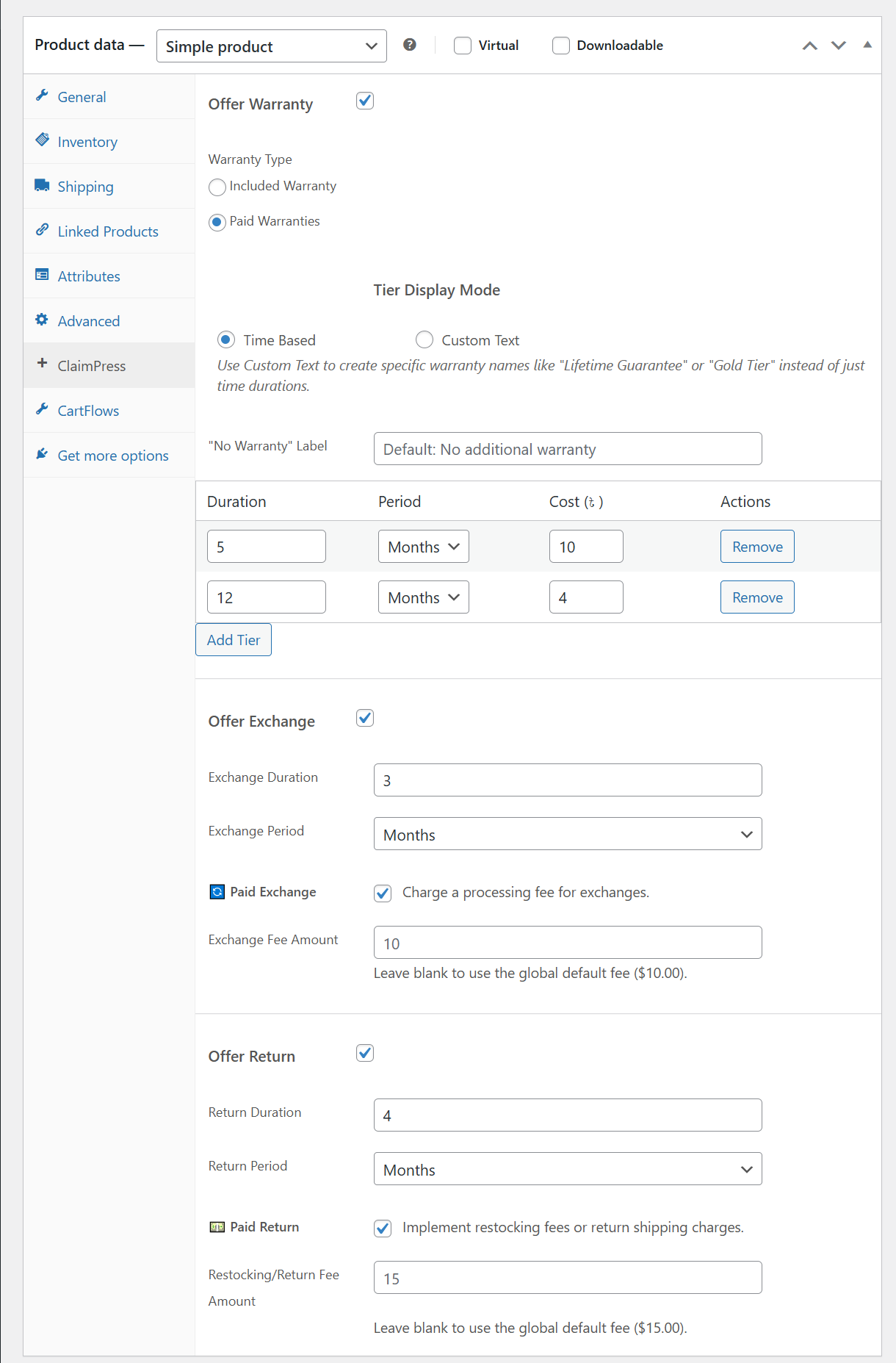
Task: Remove the 12 Months warranty tier
Action: click(x=756, y=597)
